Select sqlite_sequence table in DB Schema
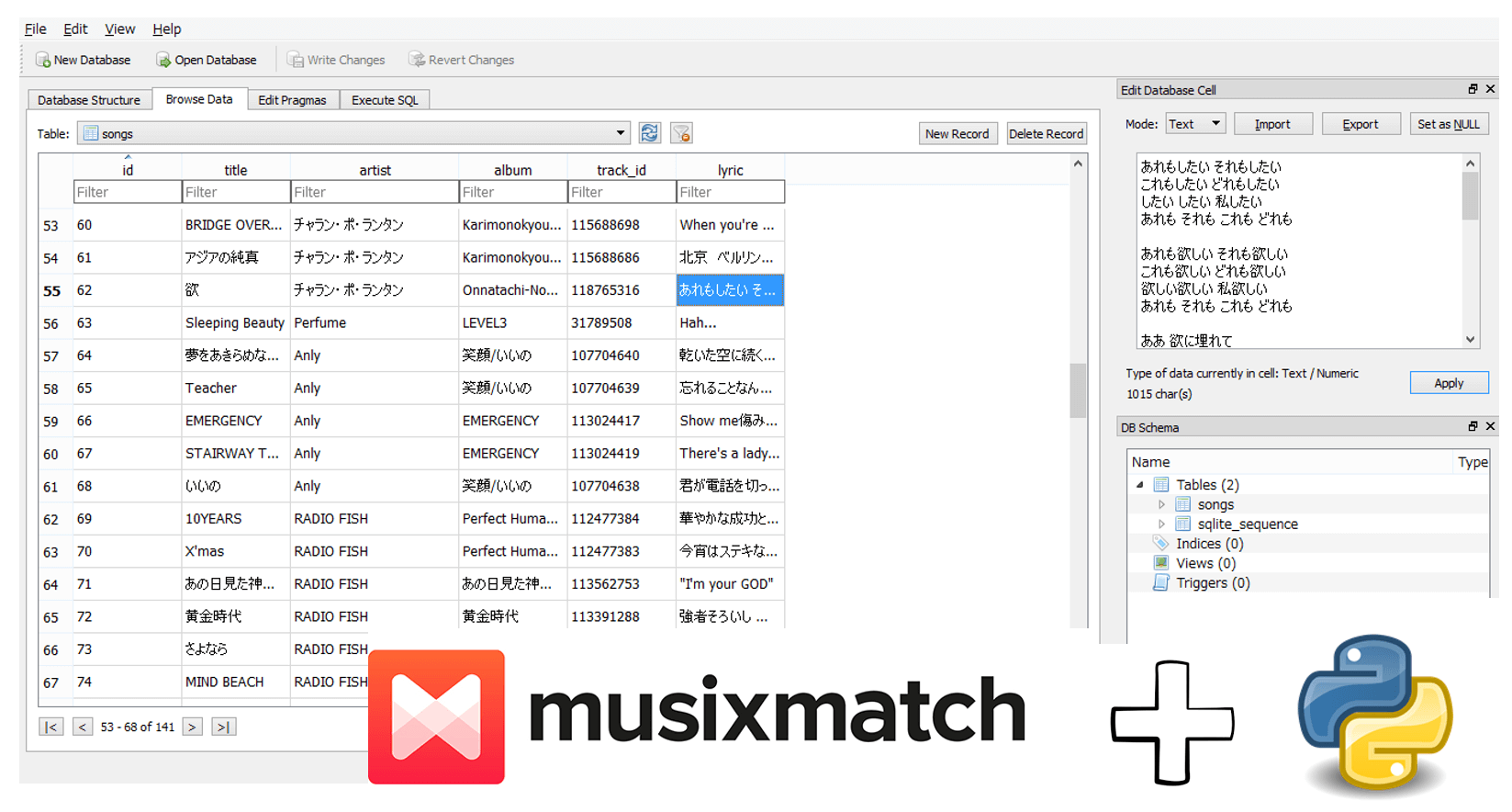1512x812 pixels. click(x=1248, y=524)
